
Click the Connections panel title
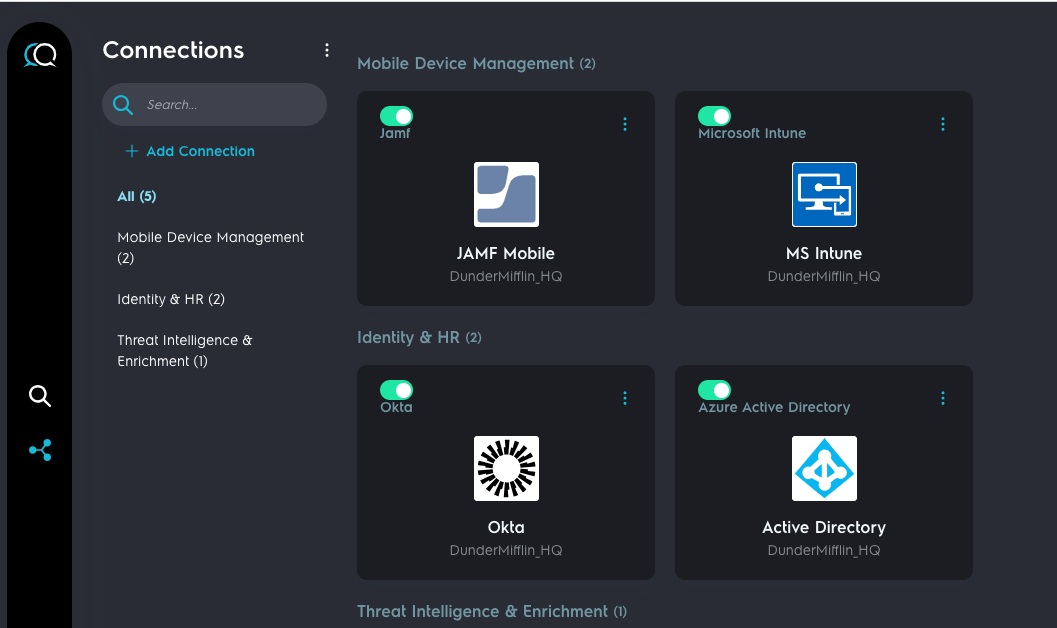[173, 51]
